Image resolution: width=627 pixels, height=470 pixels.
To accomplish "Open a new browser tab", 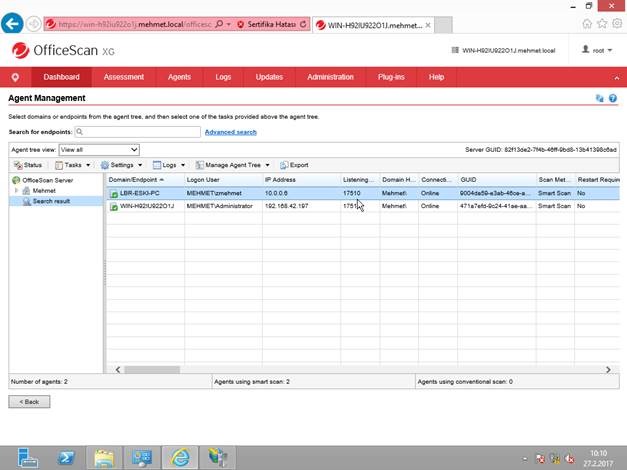I will (x=443, y=25).
